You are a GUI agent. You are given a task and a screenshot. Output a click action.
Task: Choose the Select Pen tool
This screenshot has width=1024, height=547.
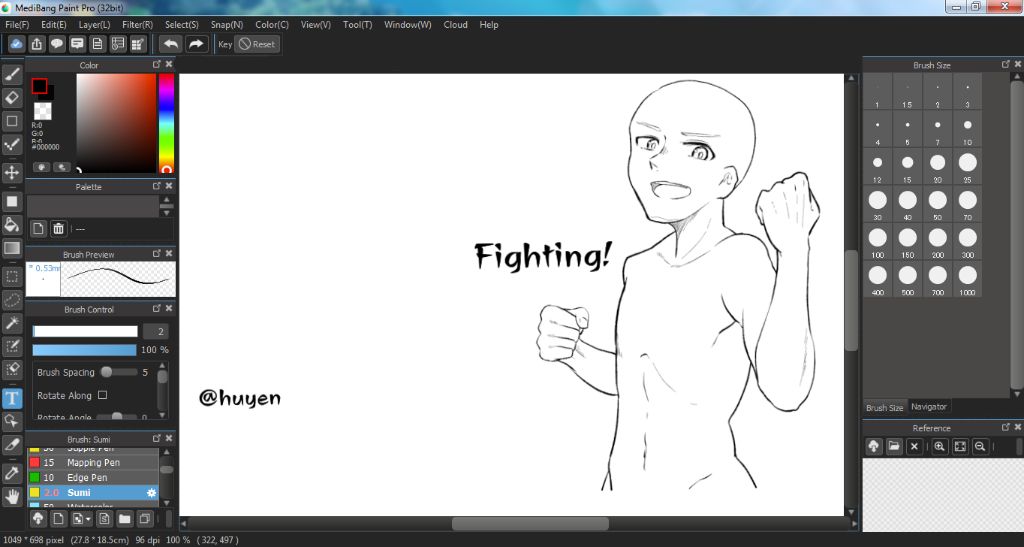(12, 346)
